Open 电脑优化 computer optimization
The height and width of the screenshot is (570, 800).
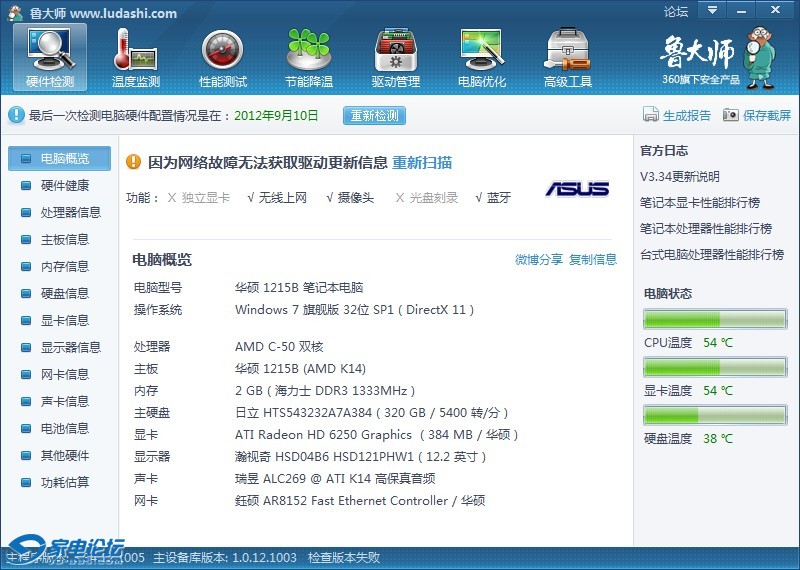(482, 57)
